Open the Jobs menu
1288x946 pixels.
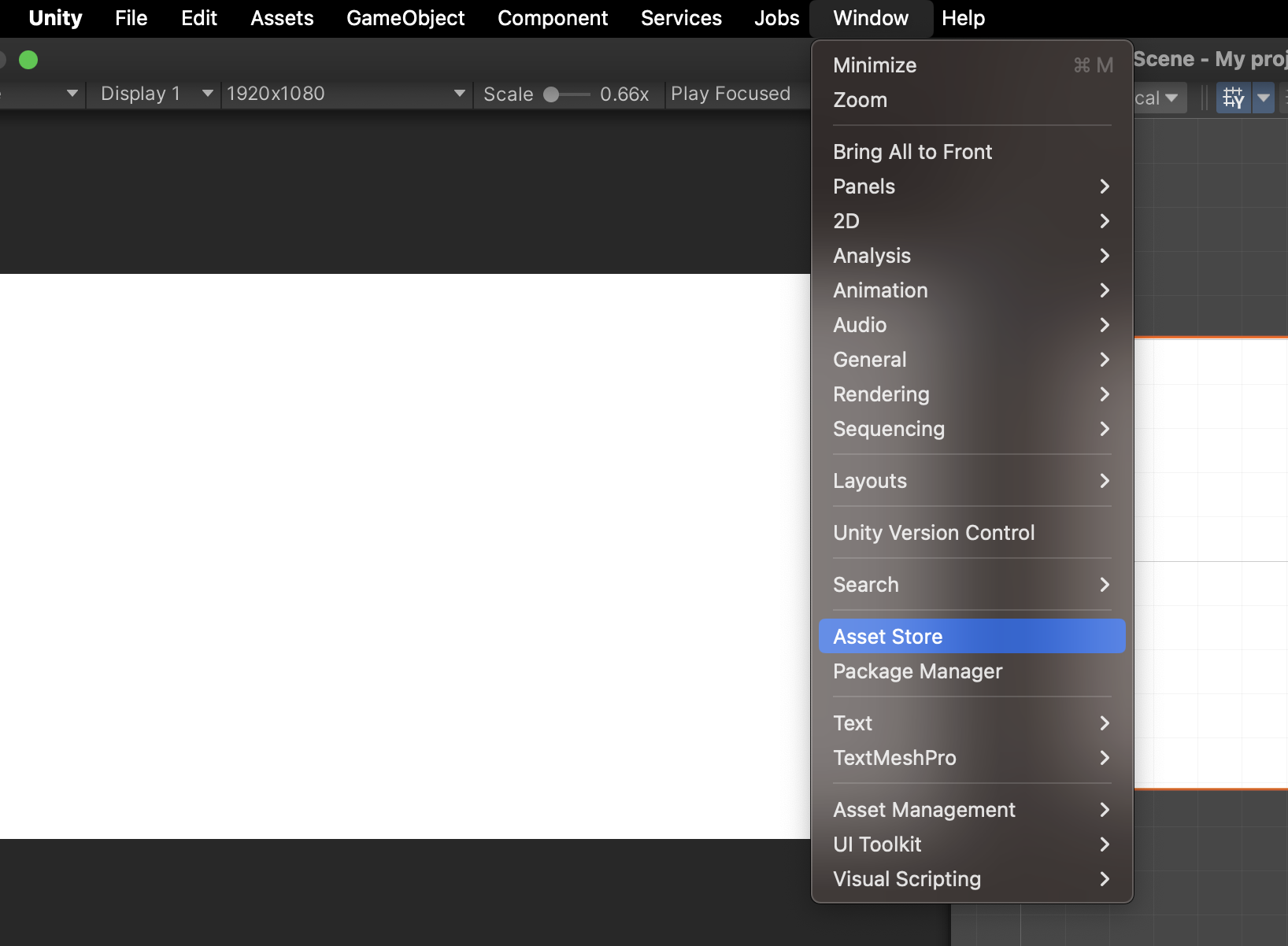(x=776, y=18)
